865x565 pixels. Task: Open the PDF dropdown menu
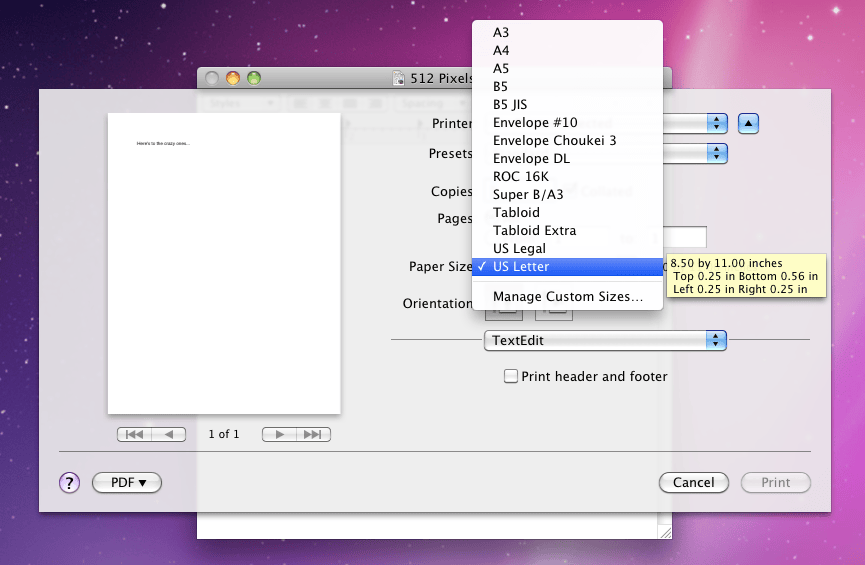(127, 482)
